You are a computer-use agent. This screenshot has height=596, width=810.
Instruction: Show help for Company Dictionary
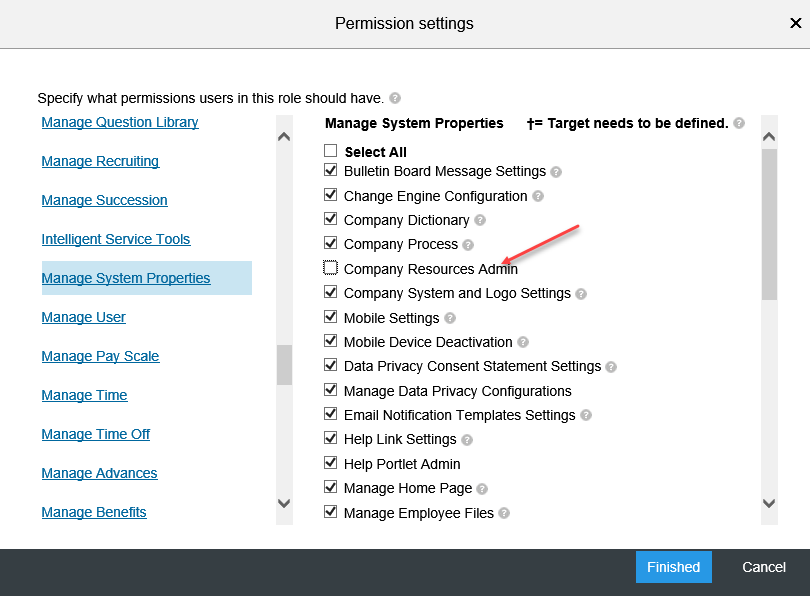tap(480, 221)
